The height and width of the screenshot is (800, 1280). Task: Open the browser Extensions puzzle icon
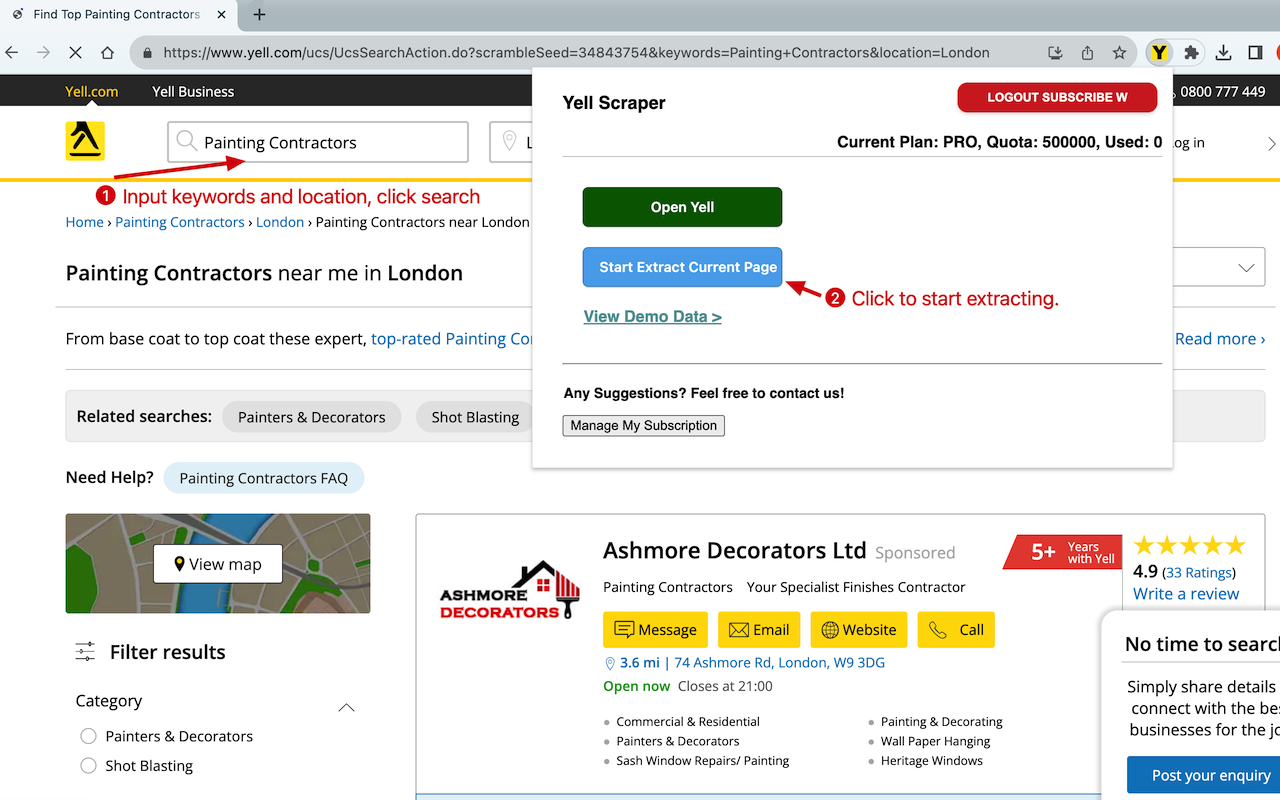(x=1191, y=53)
